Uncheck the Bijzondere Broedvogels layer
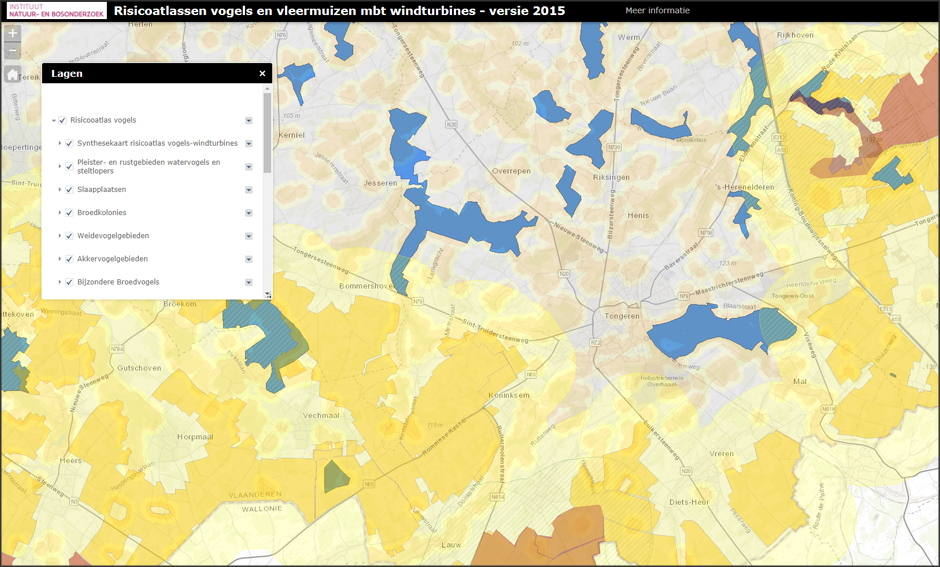Viewport: 940px width, 567px height. pos(69,282)
